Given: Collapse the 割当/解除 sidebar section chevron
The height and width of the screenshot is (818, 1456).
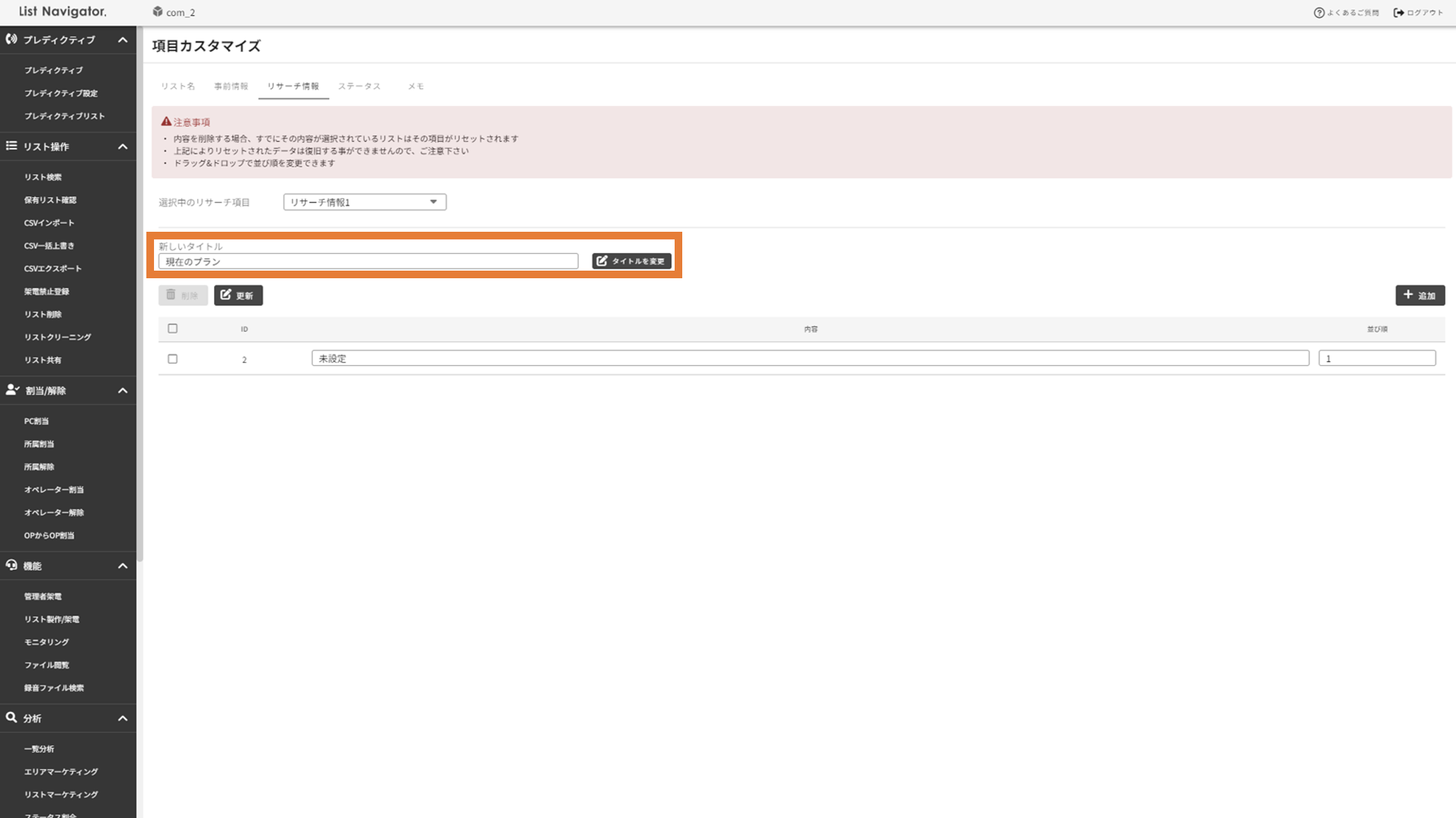Looking at the screenshot, I should (123, 390).
